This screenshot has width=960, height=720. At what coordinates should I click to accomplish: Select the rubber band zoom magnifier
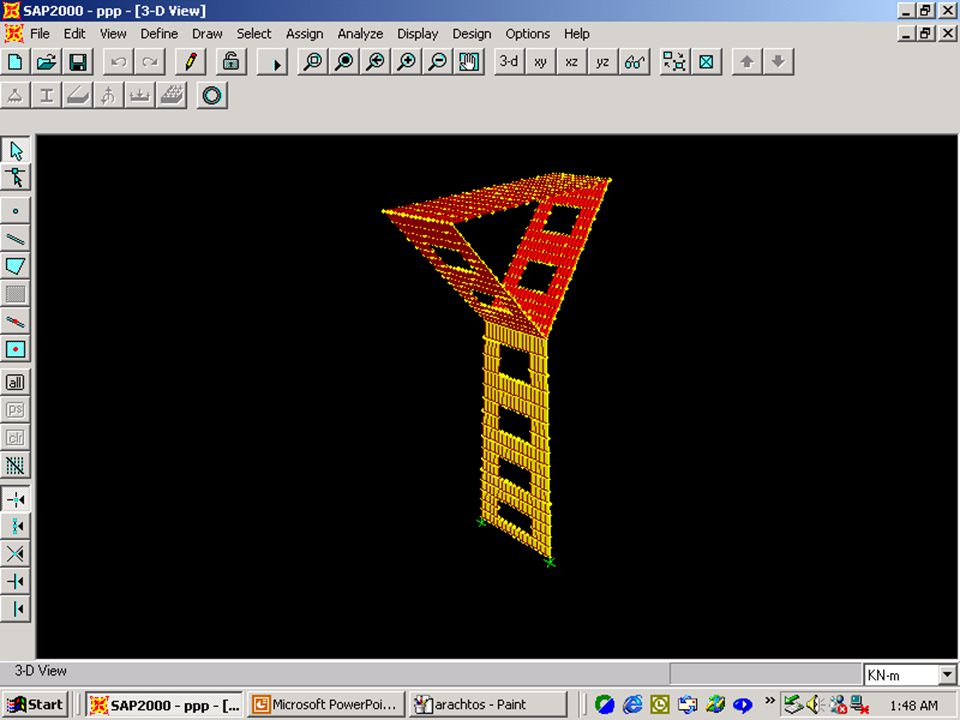[x=313, y=62]
